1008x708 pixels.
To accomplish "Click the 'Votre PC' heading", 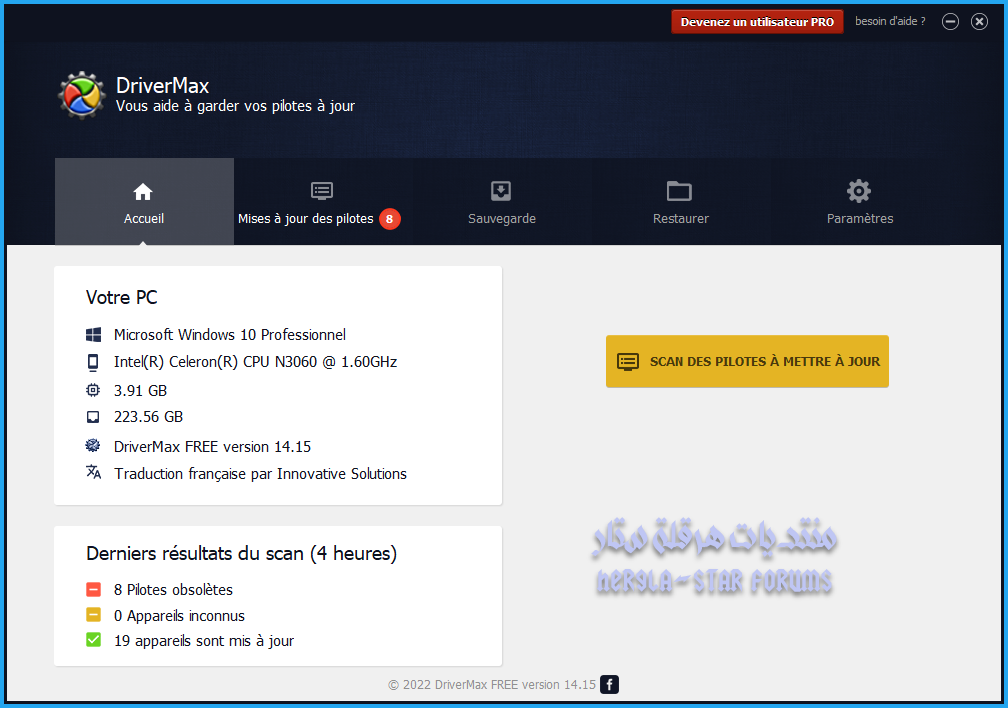I will tap(122, 297).
